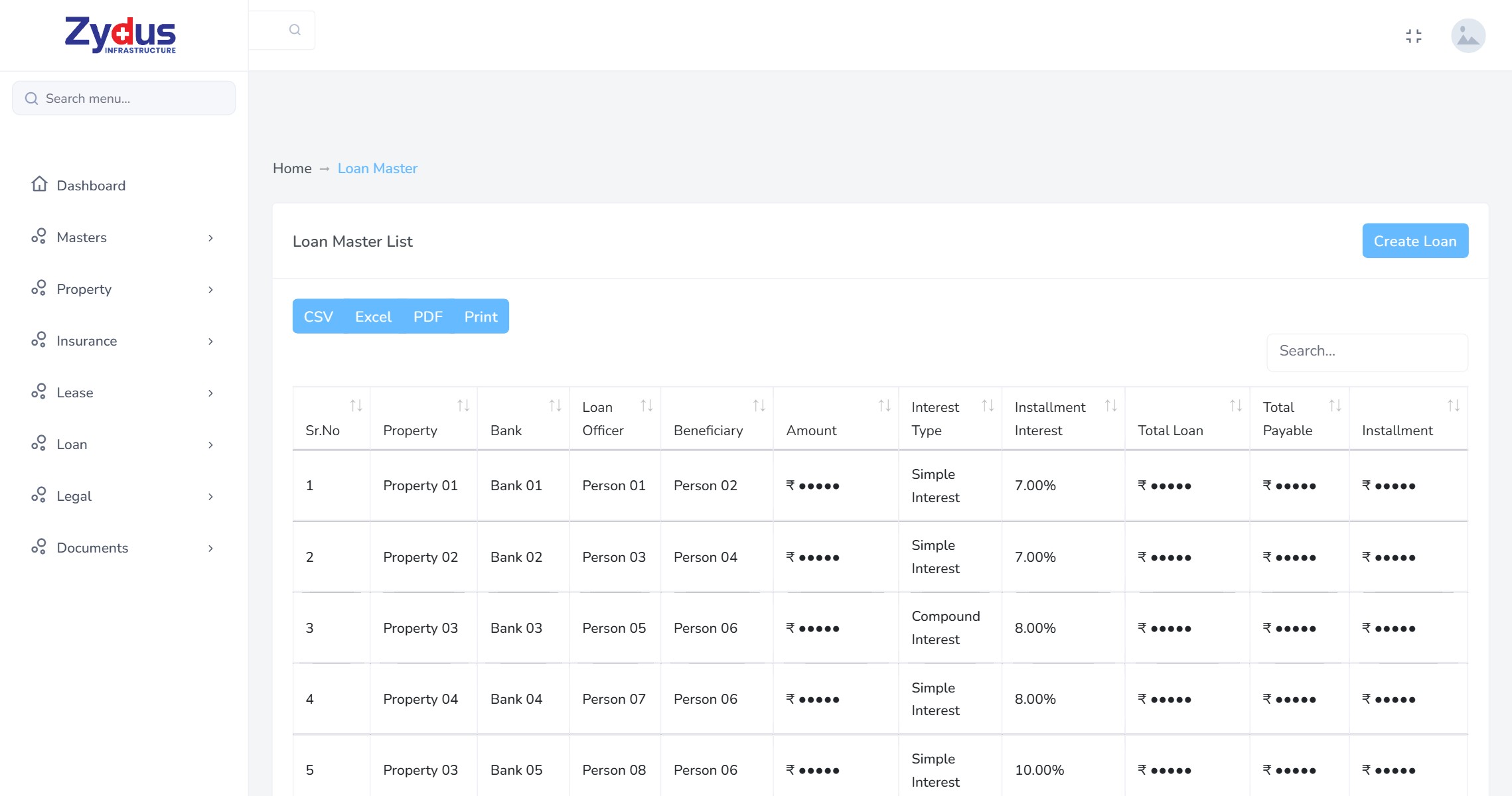The image size is (1512, 796).
Task: Export the list as CSV
Action: coord(318,316)
